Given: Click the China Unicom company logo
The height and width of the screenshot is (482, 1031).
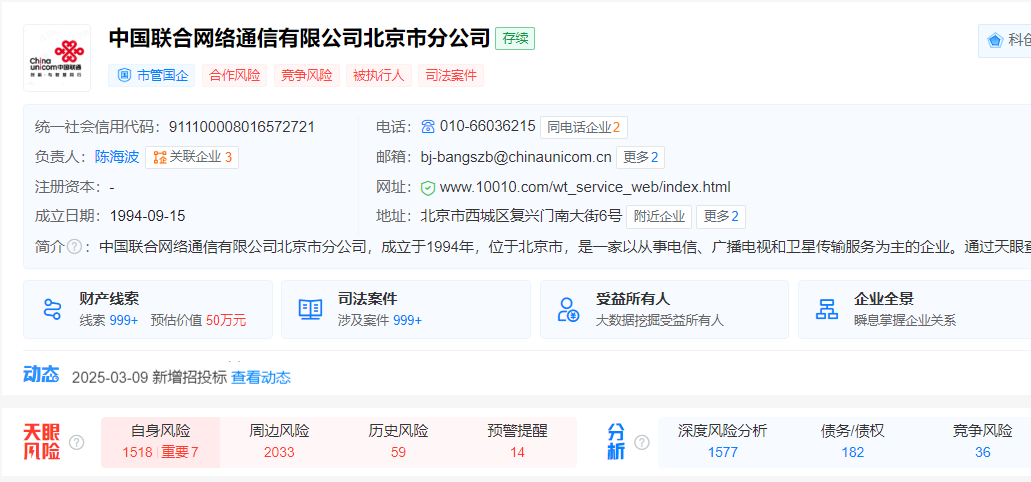Looking at the screenshot, I should pyautogui.click(x=57, y=58).
